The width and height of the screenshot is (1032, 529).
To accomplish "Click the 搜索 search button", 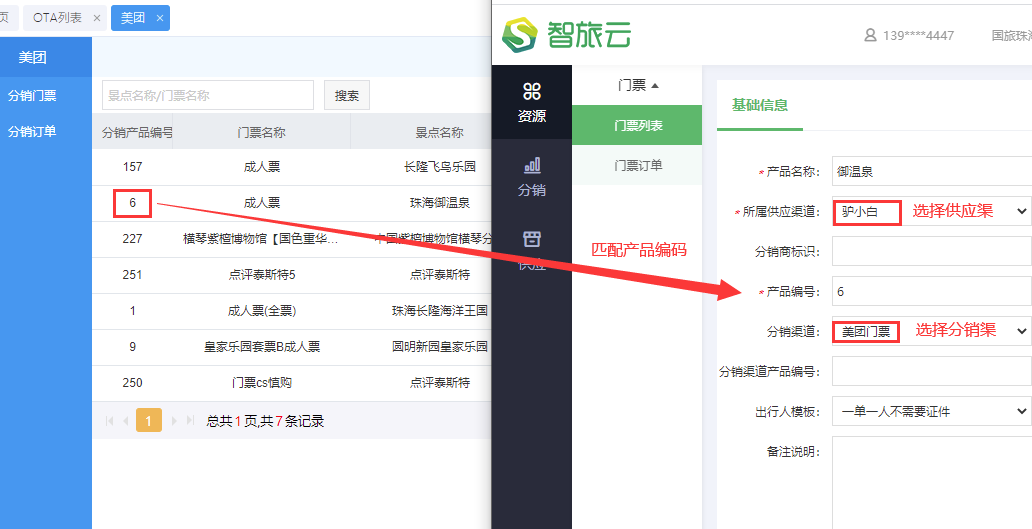I will [347, 96].
